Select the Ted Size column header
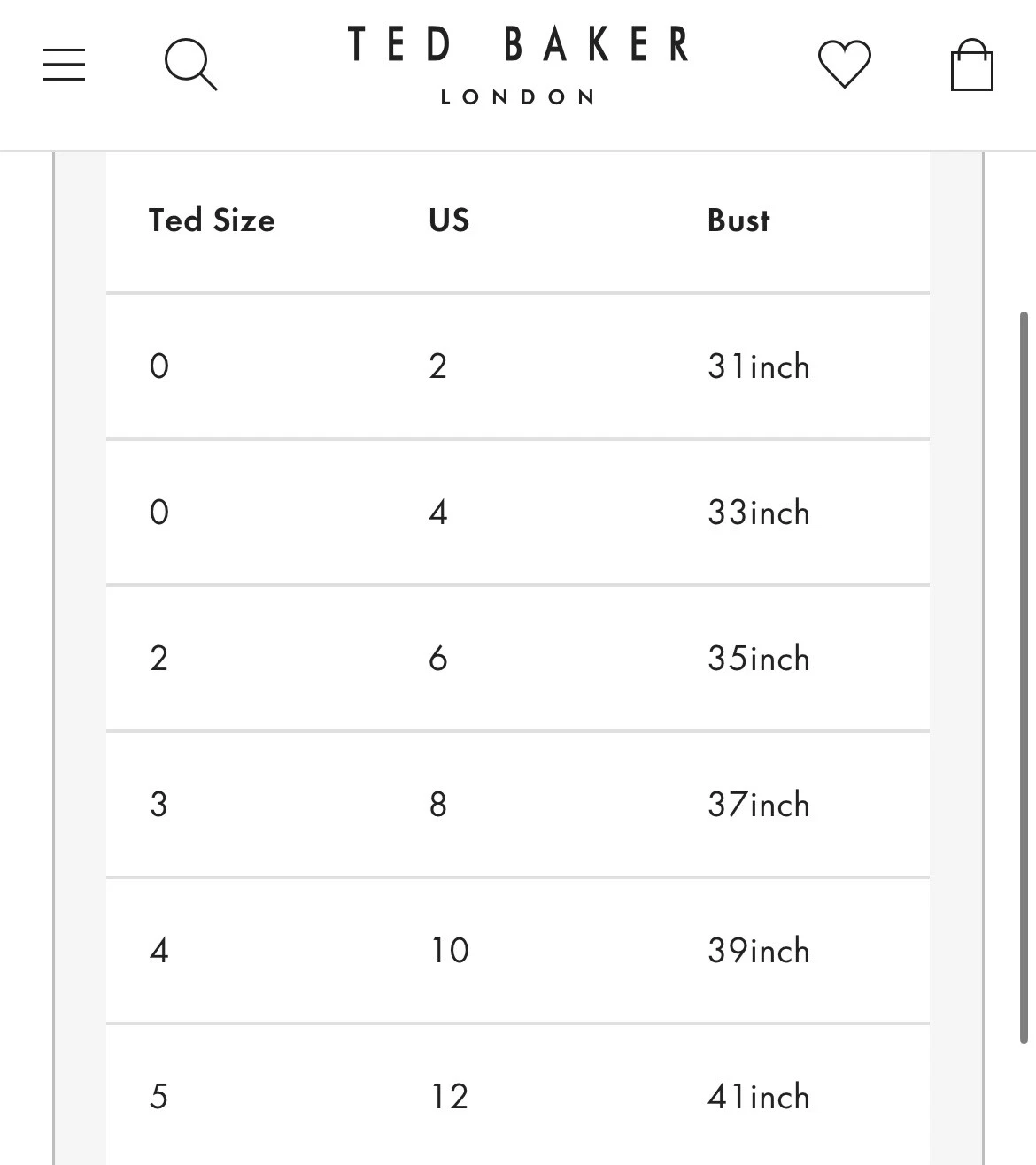The width and height of the screenshot is (1036, 1165). pos(212,220)
